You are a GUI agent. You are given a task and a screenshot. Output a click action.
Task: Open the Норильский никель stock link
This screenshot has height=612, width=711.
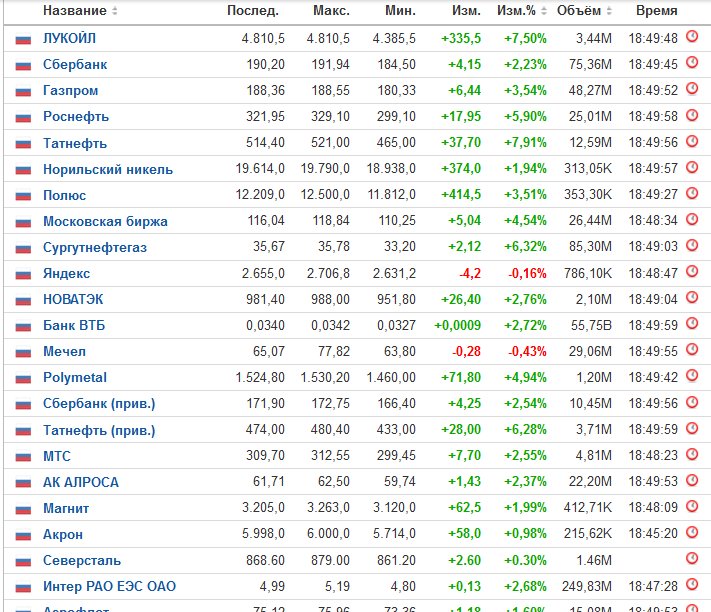(x=108, y=169)
